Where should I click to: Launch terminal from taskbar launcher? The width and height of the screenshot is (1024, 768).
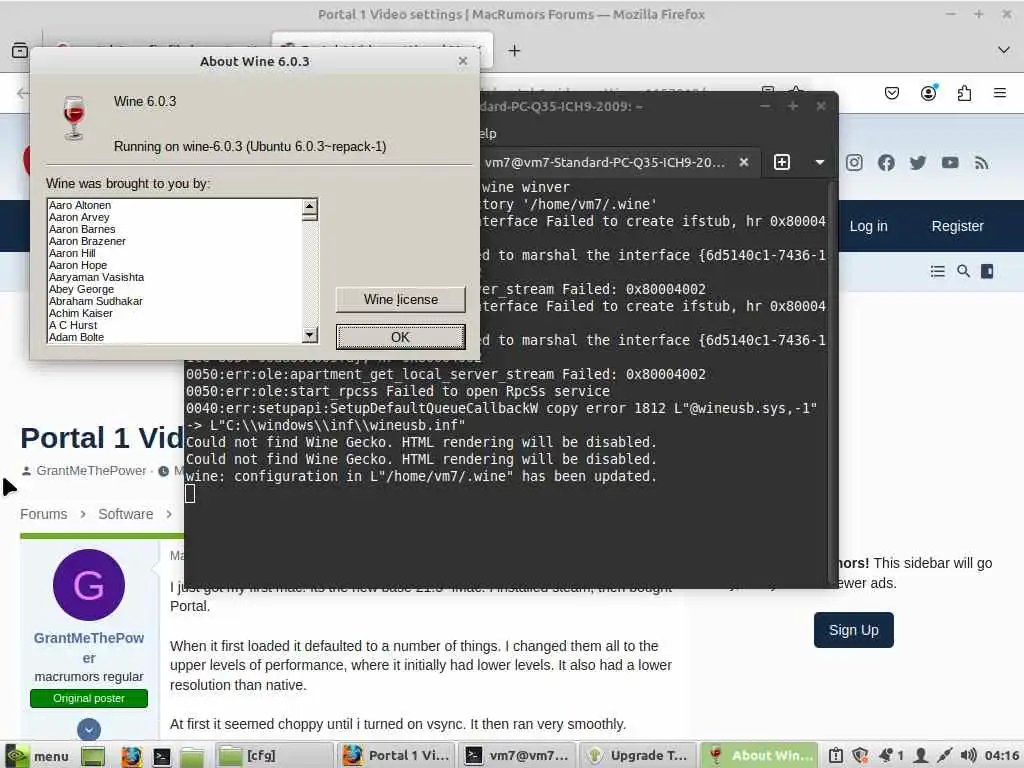[x=161, y=756]
